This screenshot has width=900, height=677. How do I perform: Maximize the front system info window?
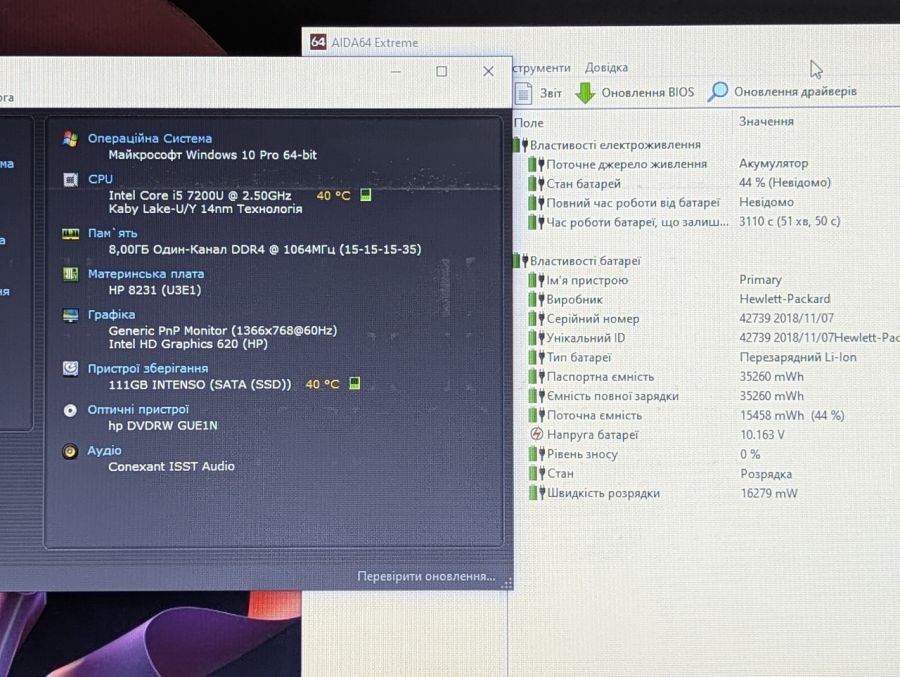[441, 71]
